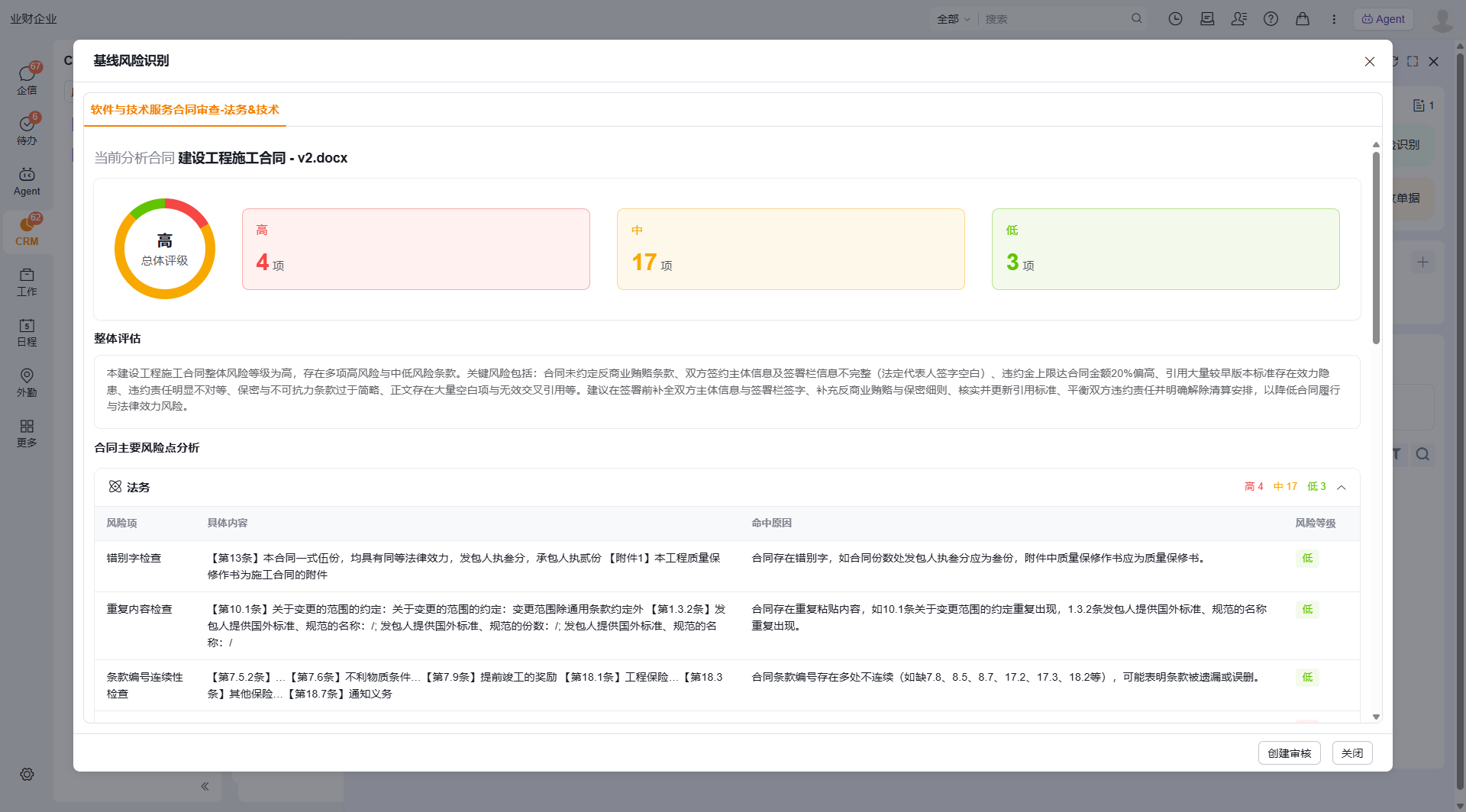1466x812 pixels.
Task: Click the dialog vertical scrollbar thumb
Action: click(x=1376, y=248)
